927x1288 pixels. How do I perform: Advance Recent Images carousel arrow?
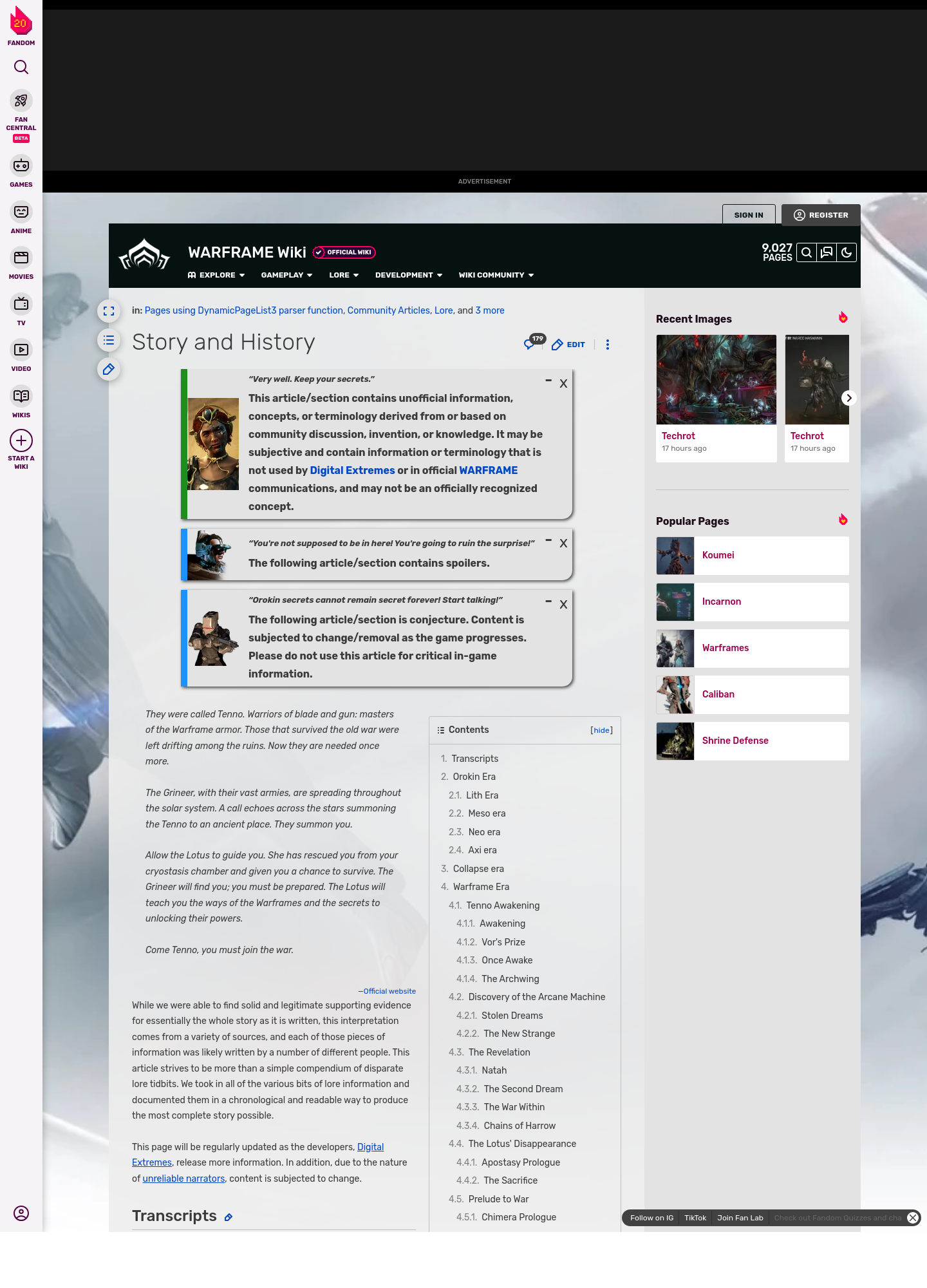[x=849, y=398]
